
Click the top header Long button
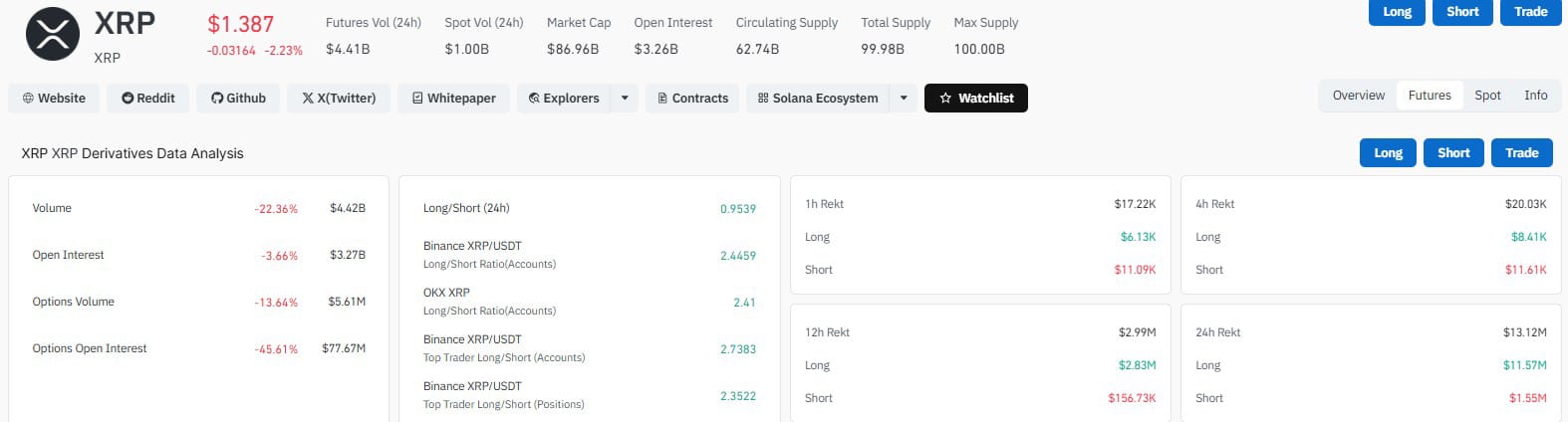[x=1397, y=12]
